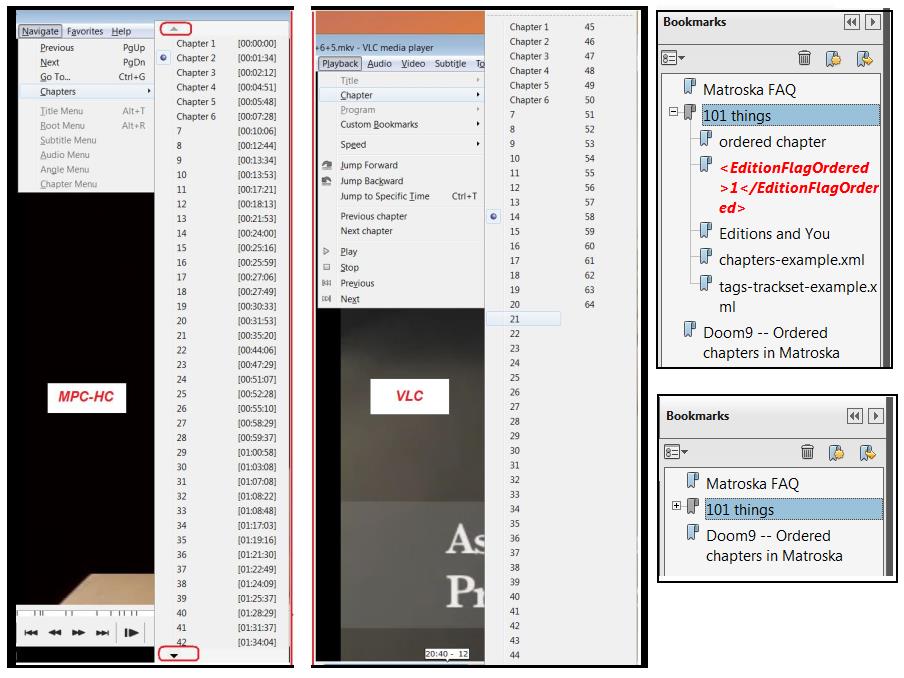Click trash delete icon in upper Bookmarks panel

(804, 58)
